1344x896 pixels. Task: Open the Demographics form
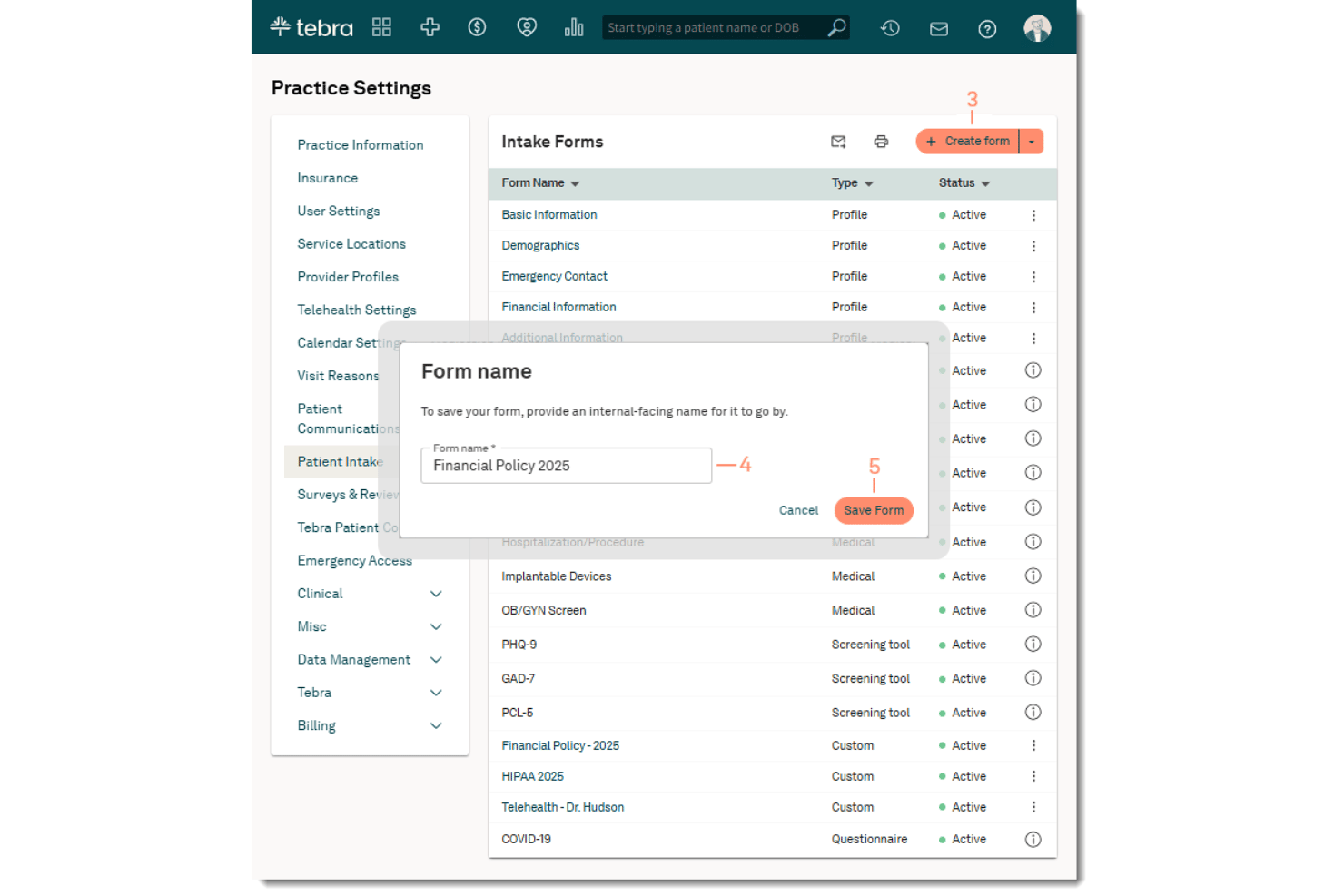540,246
